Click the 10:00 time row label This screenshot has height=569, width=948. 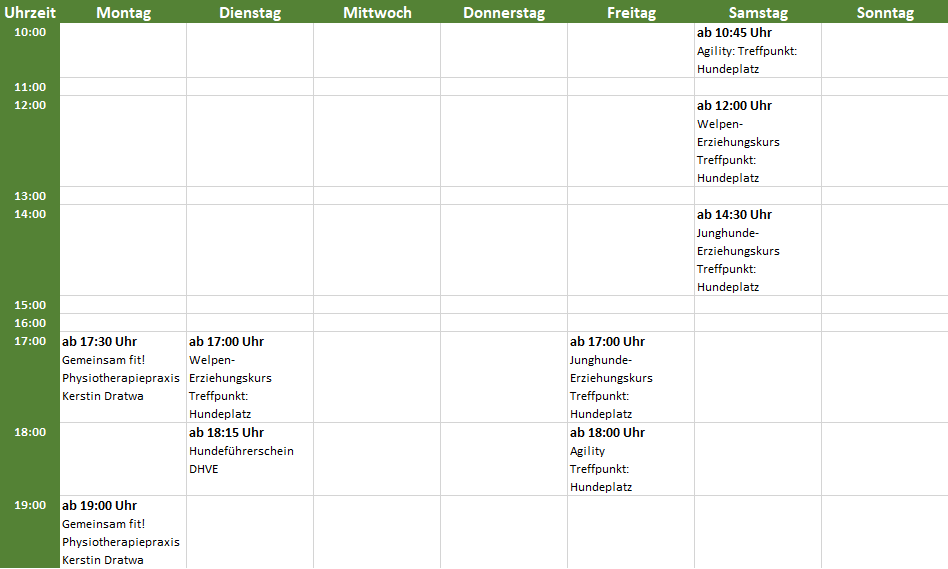(x=30, y=32)
